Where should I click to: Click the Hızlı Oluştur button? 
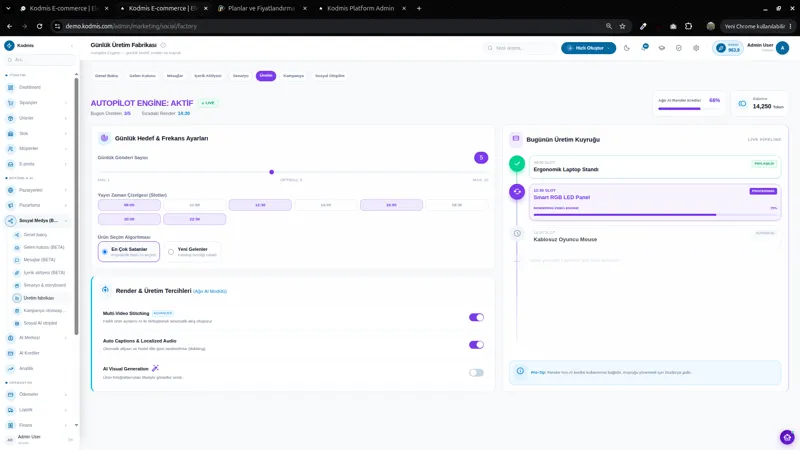coord(588,48)
